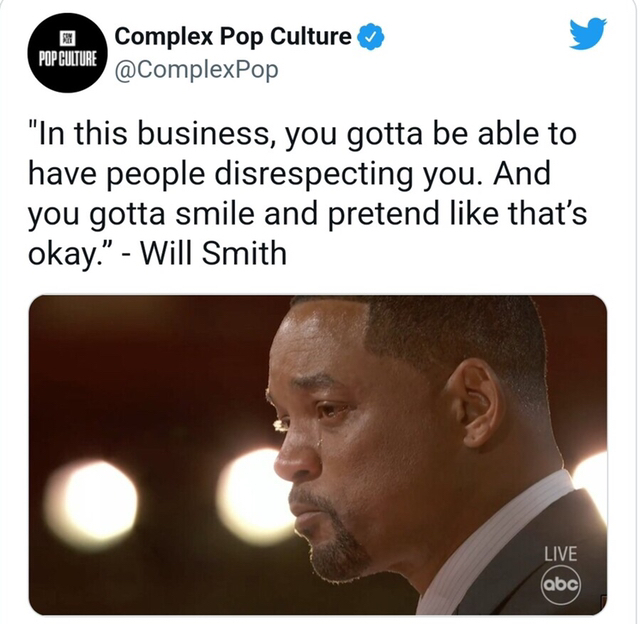Open the Complex Pop Culture display name
640x624 pixels.
(x=233, y=36)
